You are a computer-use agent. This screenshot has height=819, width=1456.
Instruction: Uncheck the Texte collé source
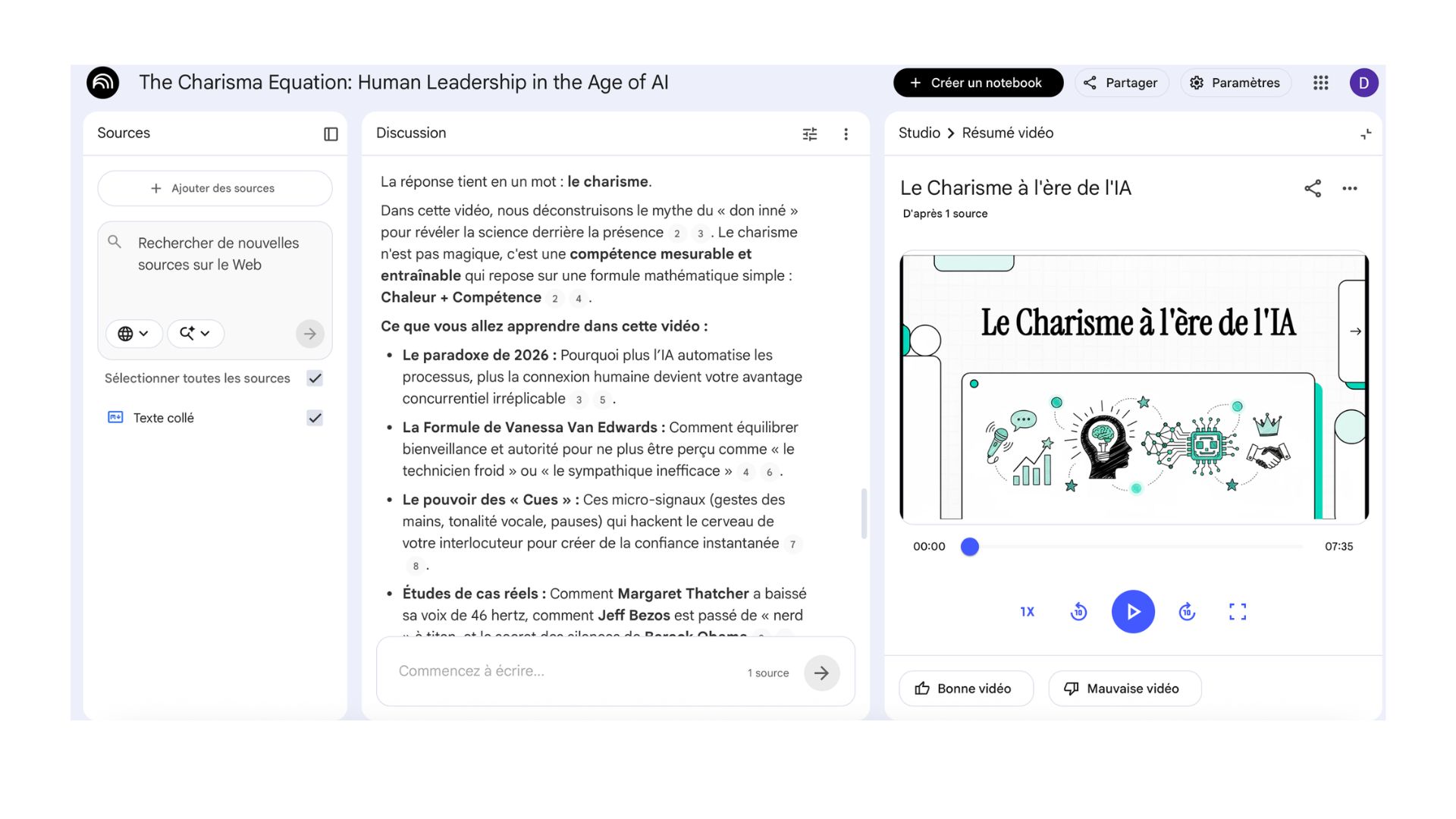315,418
